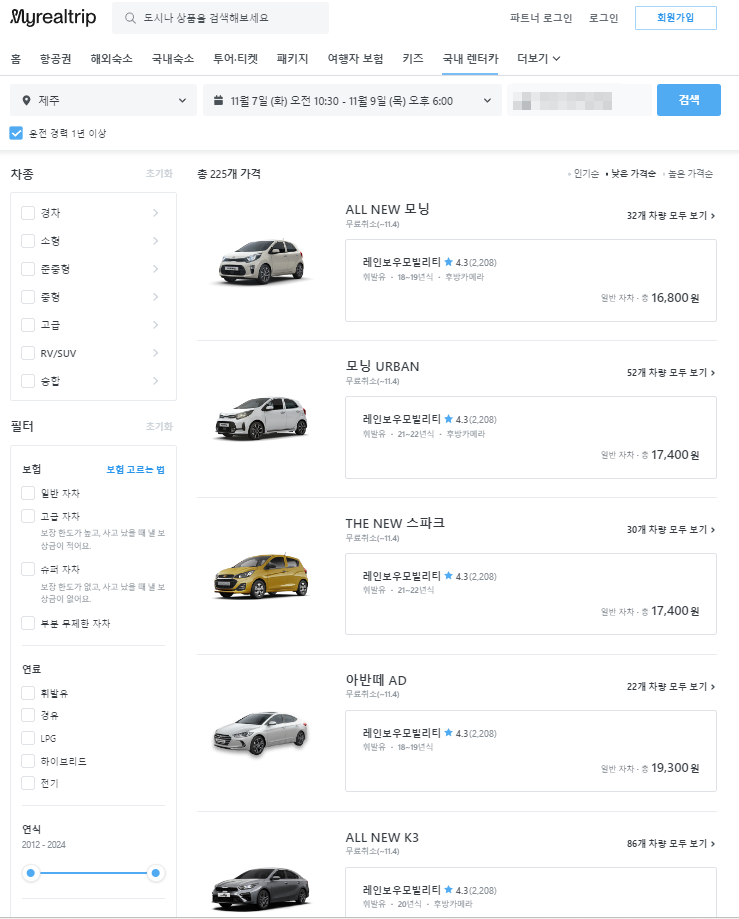This screenshot has height=919, width=739.
Task: Expand the 중형 chevron arrow
Action: [155, 297]
